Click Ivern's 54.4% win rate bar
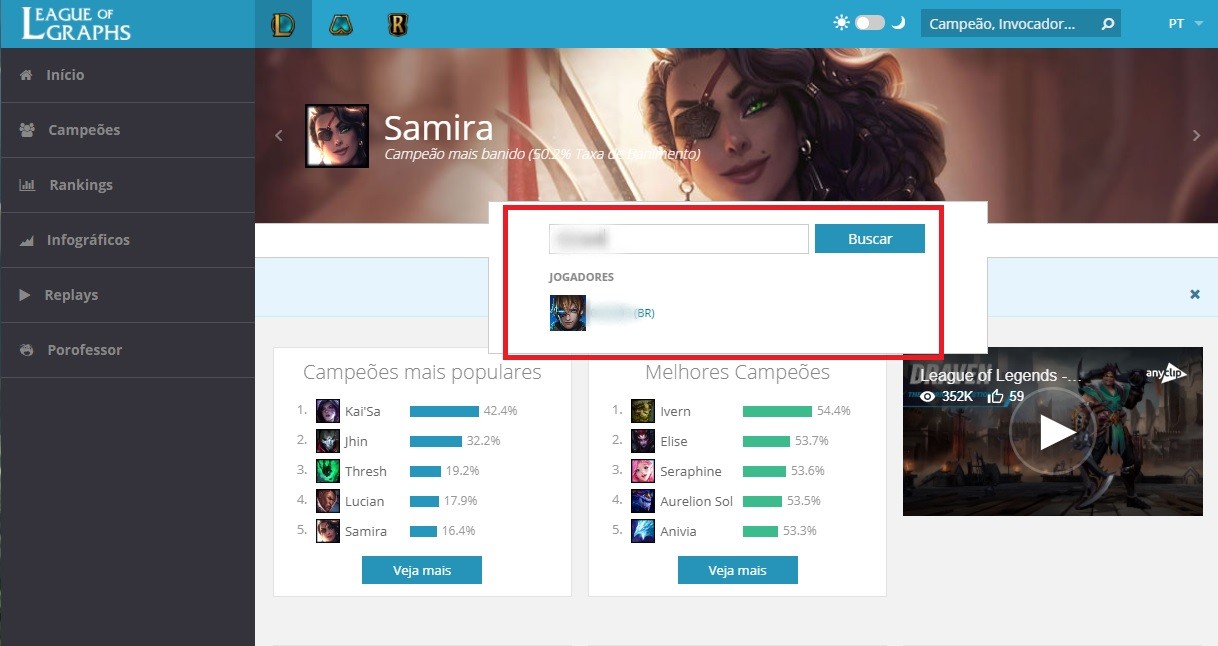 (x=777, y=411)
